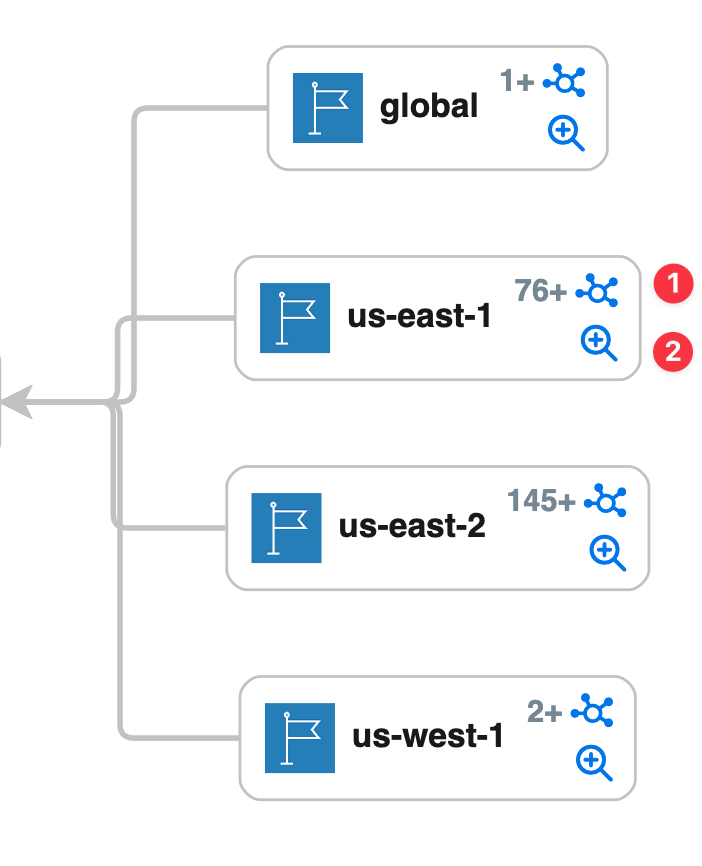The height and width of the screenshot is (866, 702).
Task: Click the red annotation badge numbered 1
Action: pyautogui.click(x=673, y=283)
